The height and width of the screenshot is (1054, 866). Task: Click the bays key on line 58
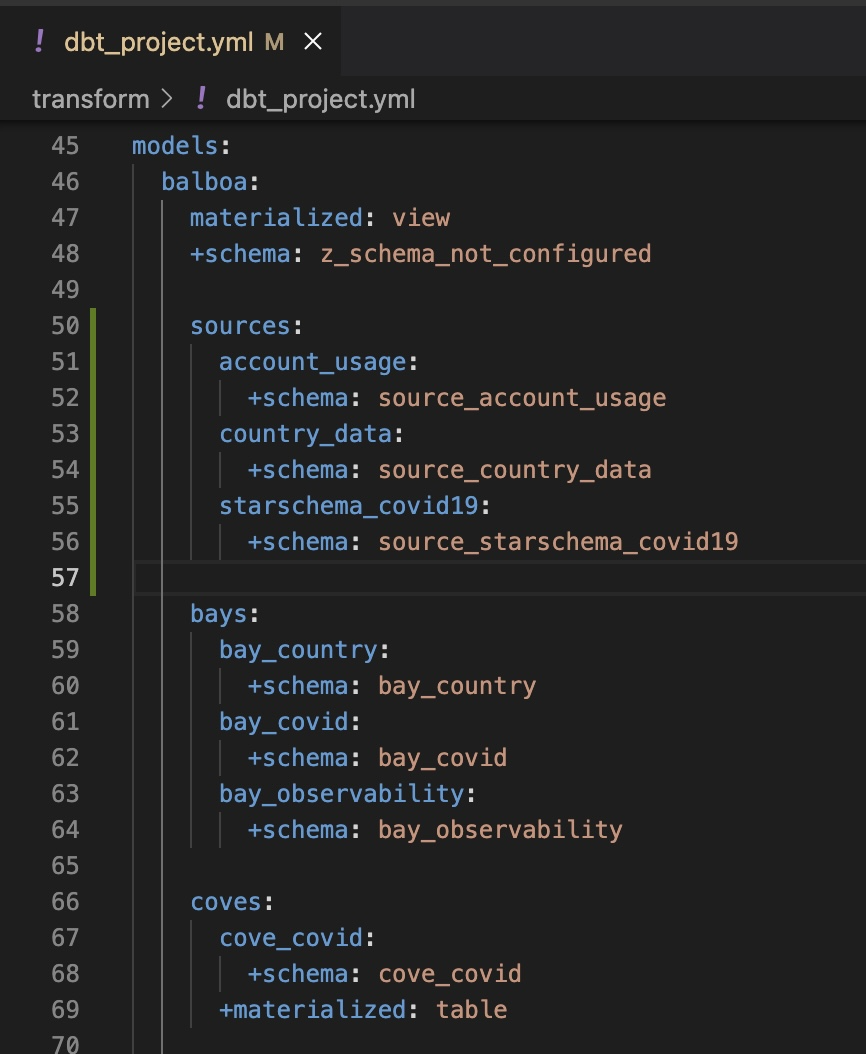click(x=219, y=614)
